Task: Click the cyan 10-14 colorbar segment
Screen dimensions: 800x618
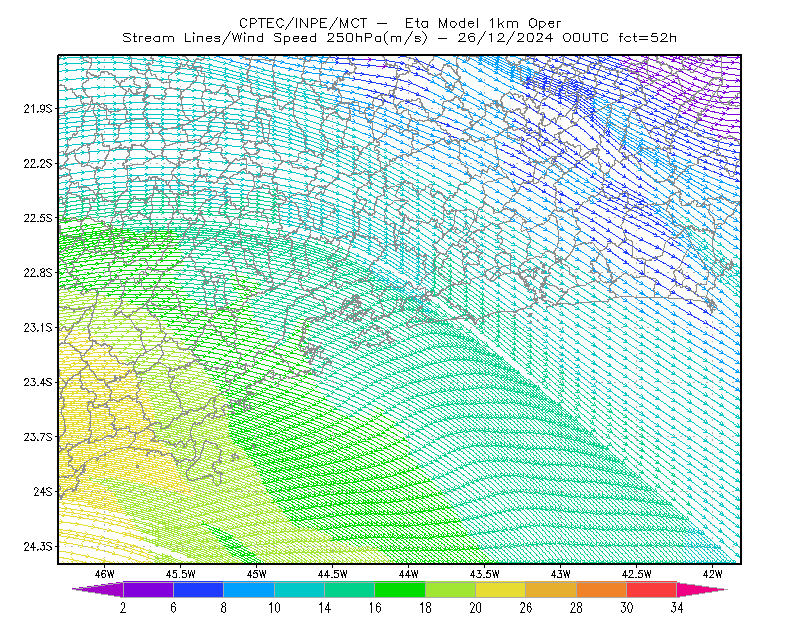Action: pos(299,589)
